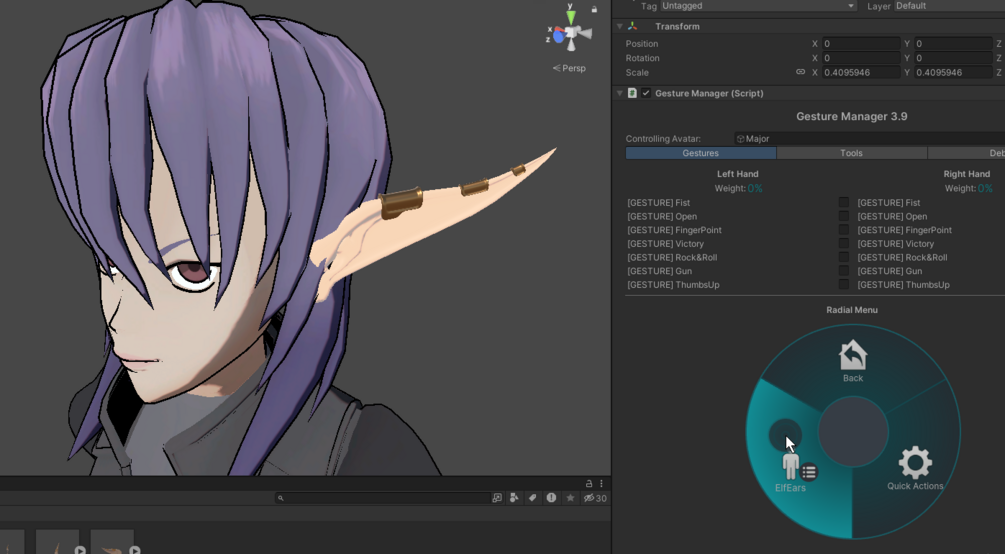Click the Scale X field showing 0.4095946
This screenshot has height=554, width=1005.
[x=861, y=72]
